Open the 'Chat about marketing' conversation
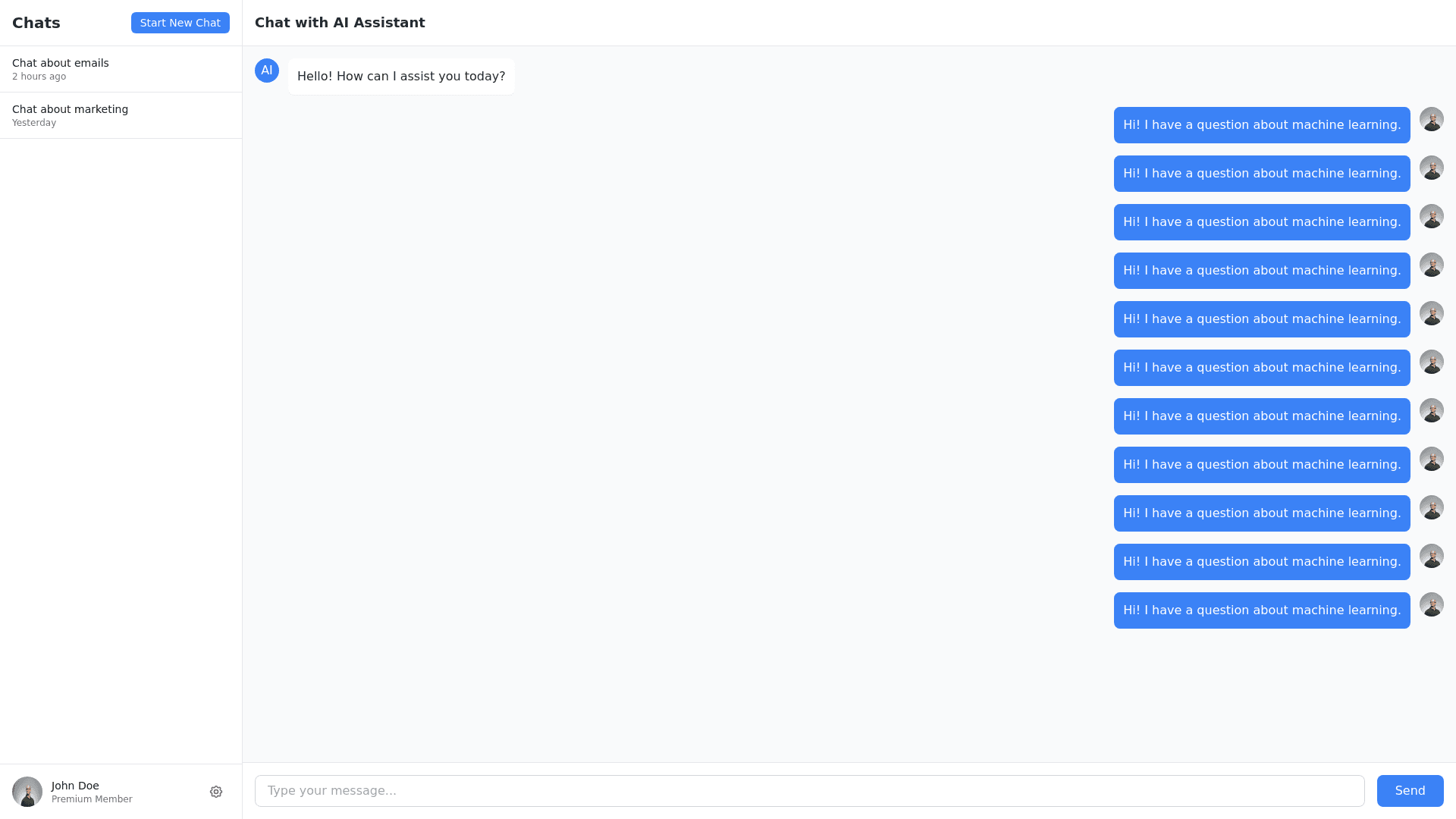Screen dimensions: 1456x819 click(x=70, y=109)
